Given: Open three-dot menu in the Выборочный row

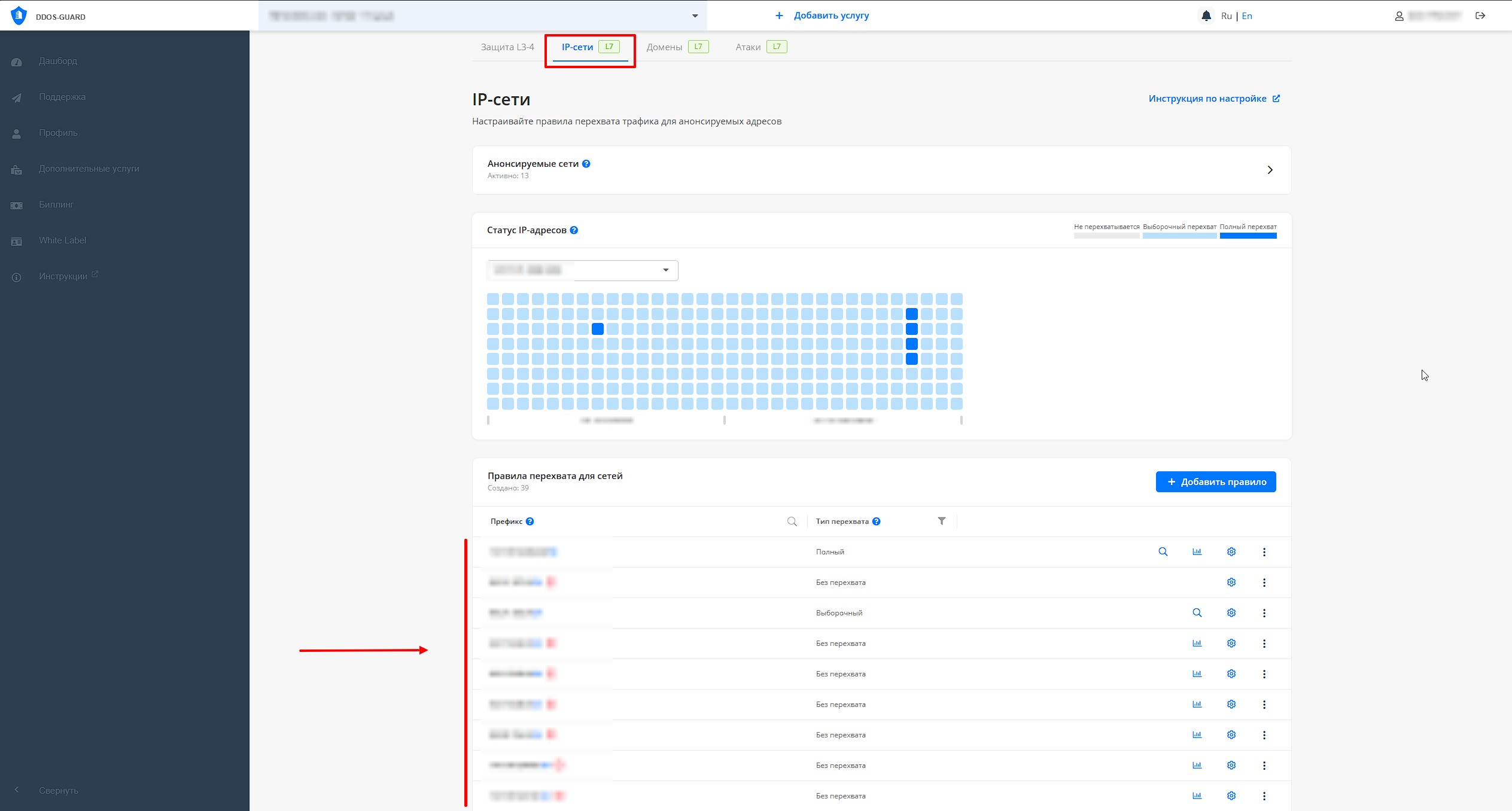Looking at the screenshot, I should [x=1264, y=613].
